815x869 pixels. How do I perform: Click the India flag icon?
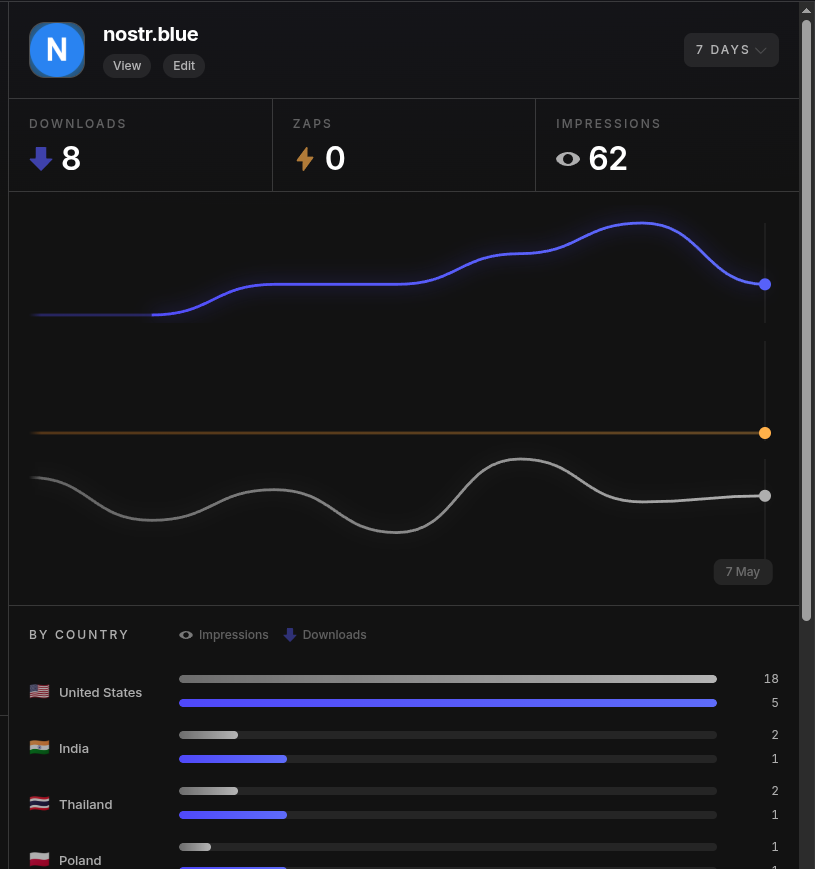(39, 748)
